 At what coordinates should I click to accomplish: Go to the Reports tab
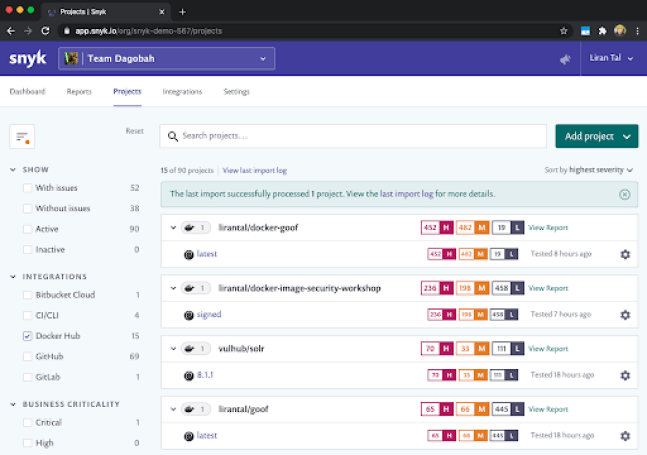click(79, 92)
